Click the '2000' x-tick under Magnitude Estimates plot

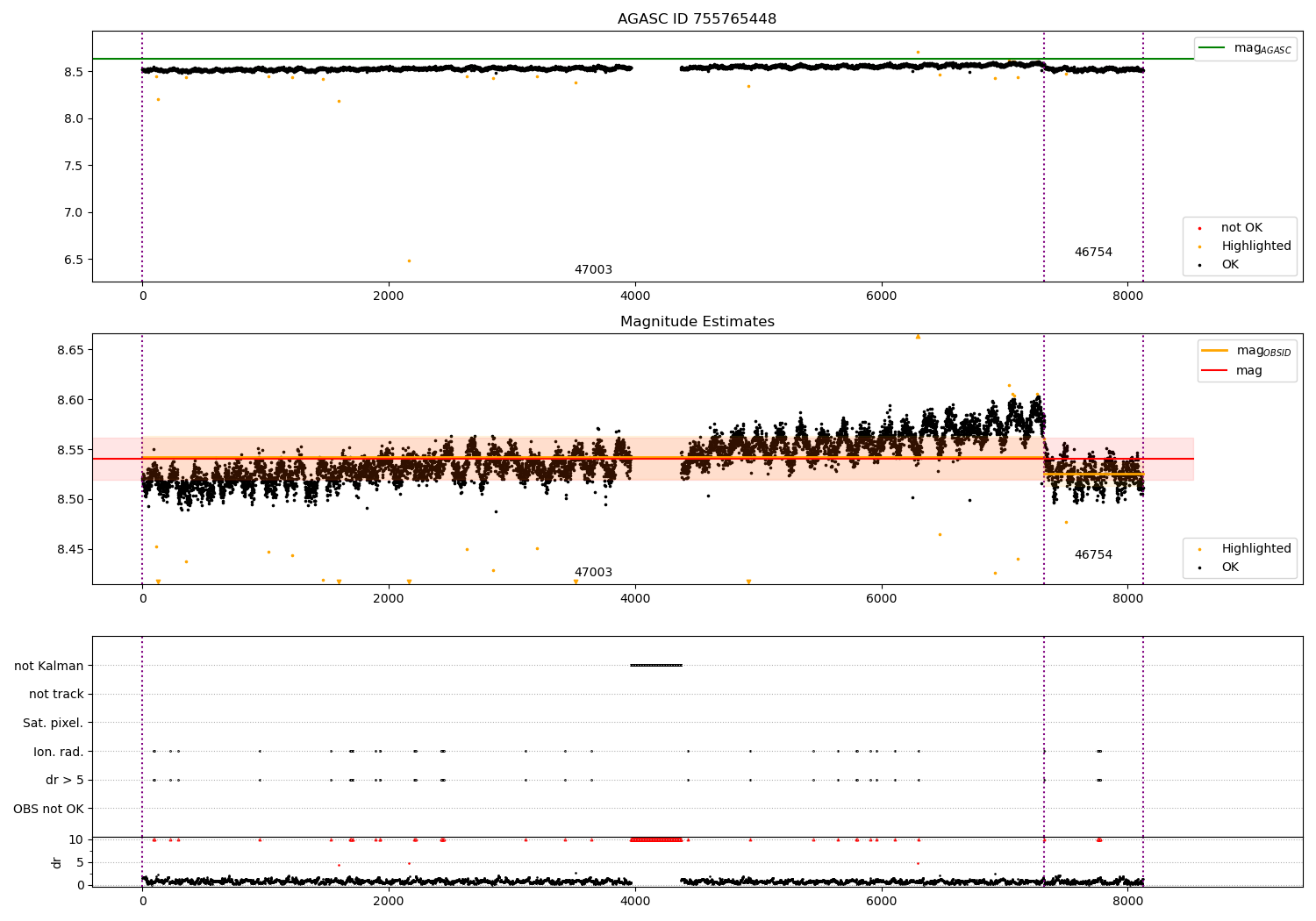(389, 599)
